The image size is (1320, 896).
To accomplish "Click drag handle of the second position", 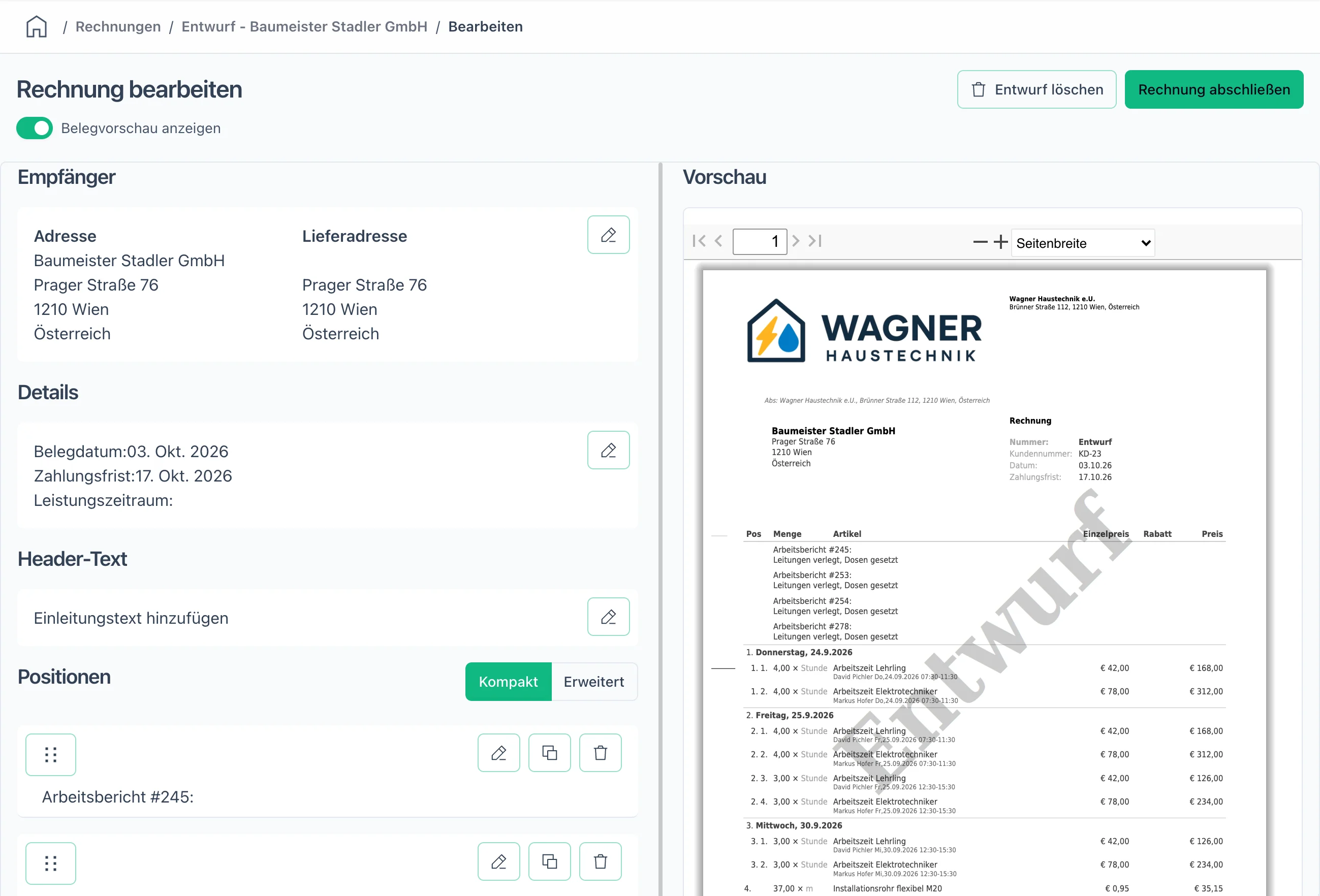I will point(50,863).
